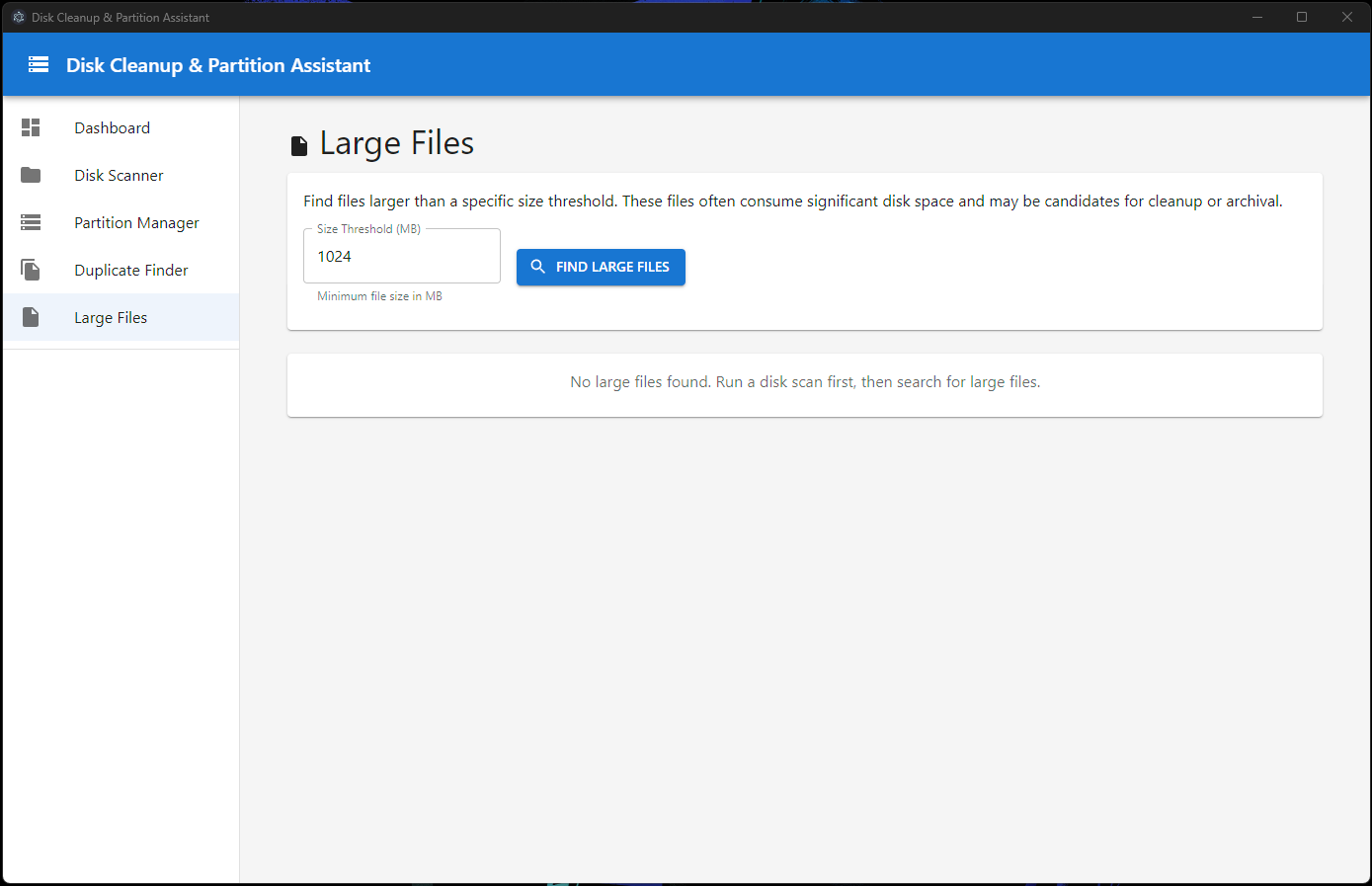The width and height of the screenshot is (1372, 886).
Task: Open the Dashboard section
Action: tap(112, 127)
